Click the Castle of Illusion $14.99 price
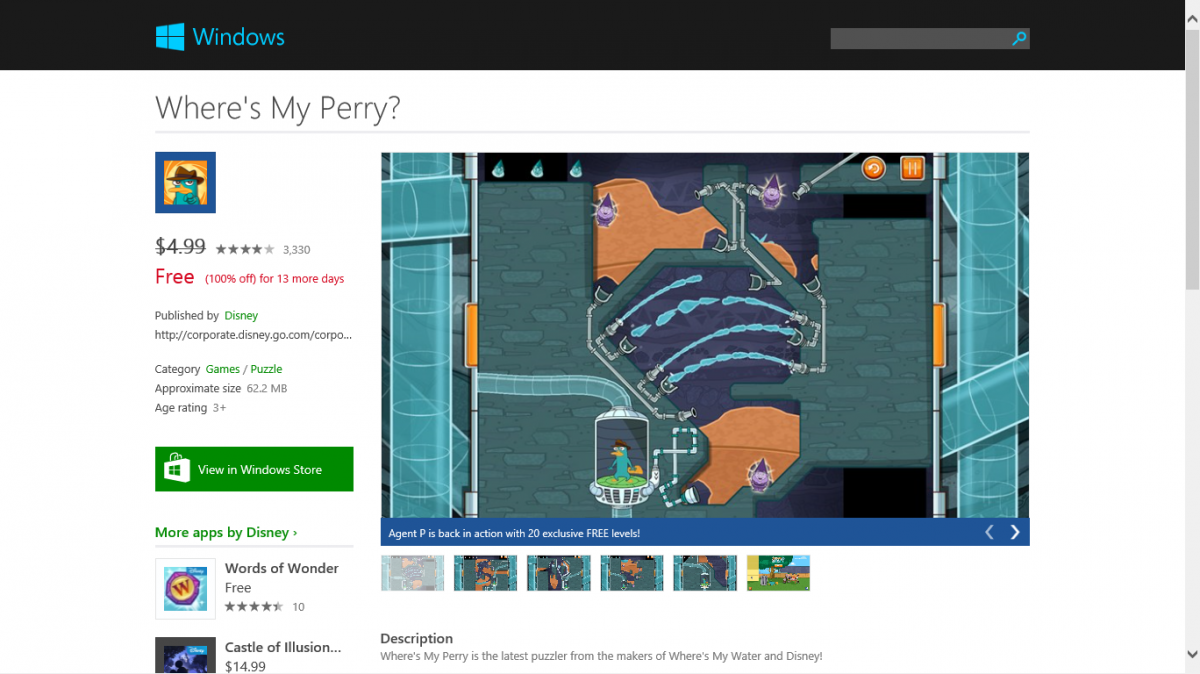 245,666
